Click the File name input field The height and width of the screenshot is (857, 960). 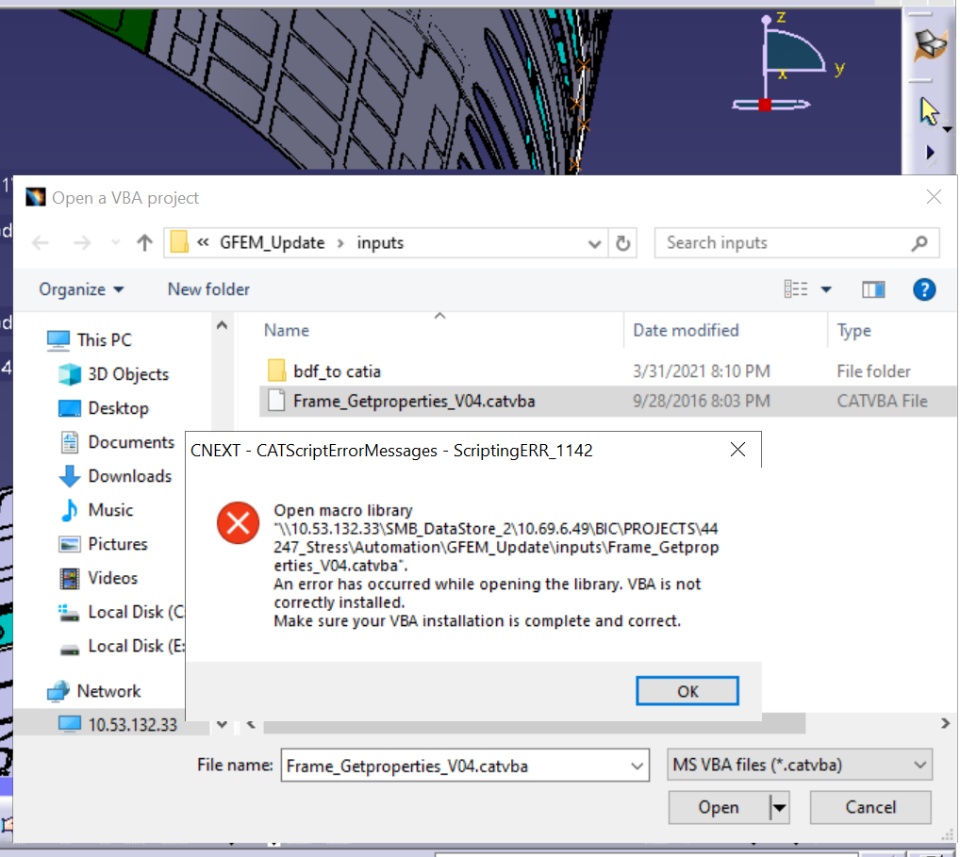pos(465,765)
